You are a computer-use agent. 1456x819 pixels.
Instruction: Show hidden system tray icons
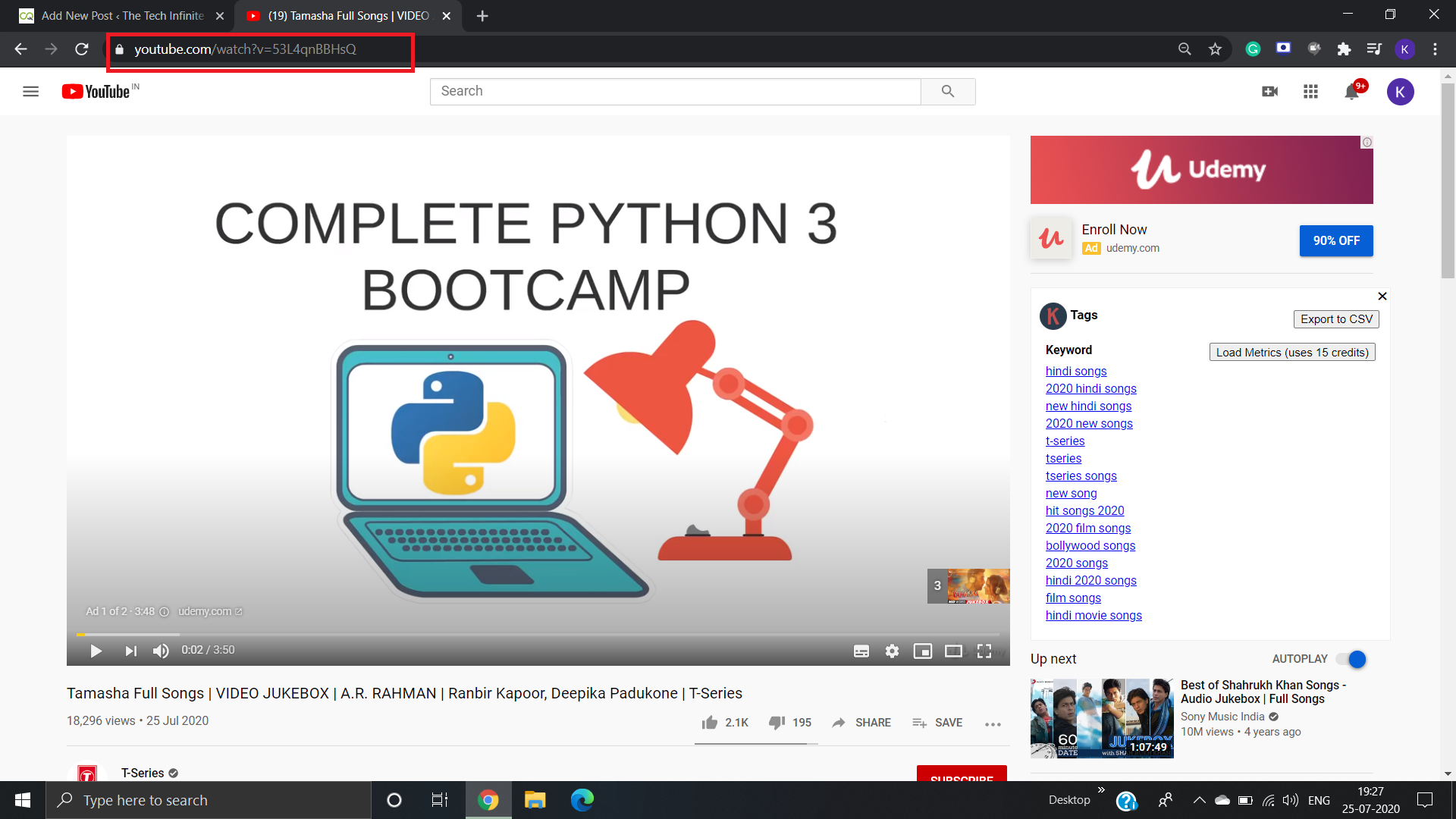point(1199,800)
